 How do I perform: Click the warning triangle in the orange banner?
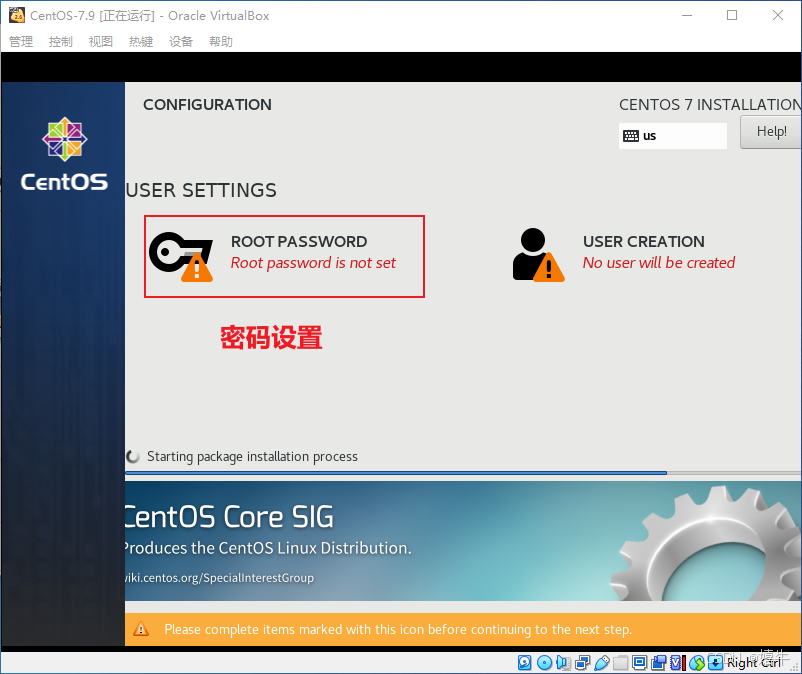[141, 629]
